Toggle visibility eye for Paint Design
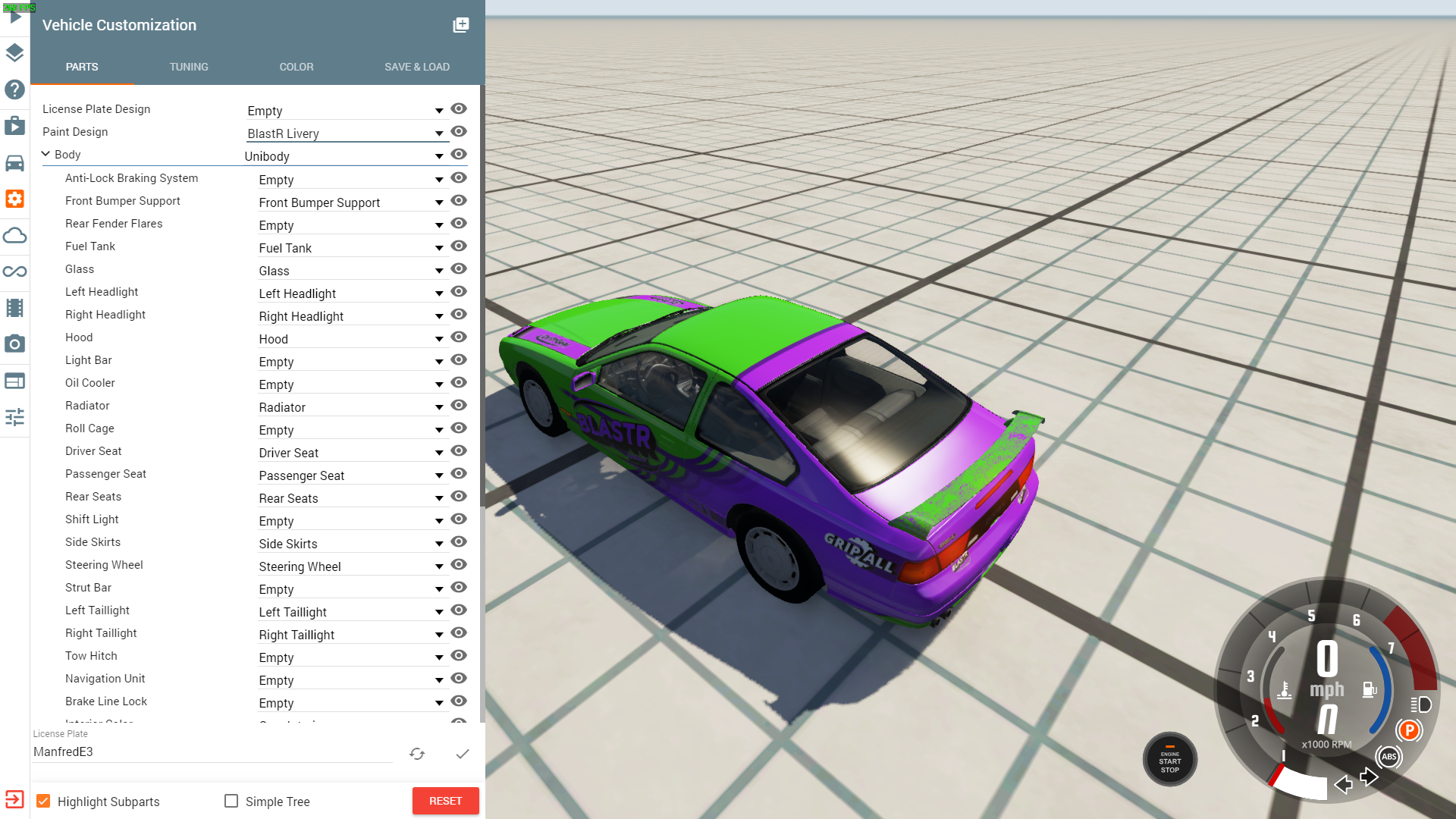The height and width of the screenshot is (819, 1456). (x=459, y=132)
